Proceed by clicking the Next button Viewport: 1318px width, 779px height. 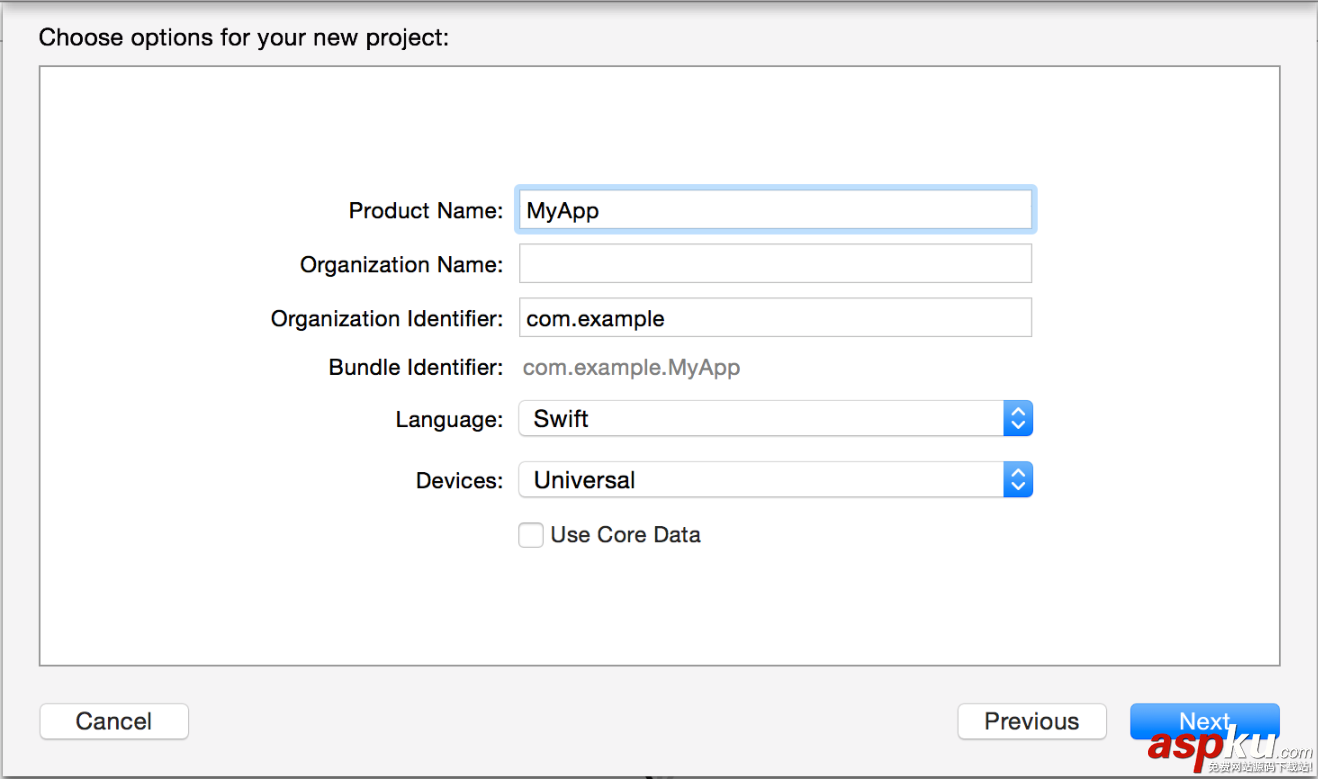1204,721
